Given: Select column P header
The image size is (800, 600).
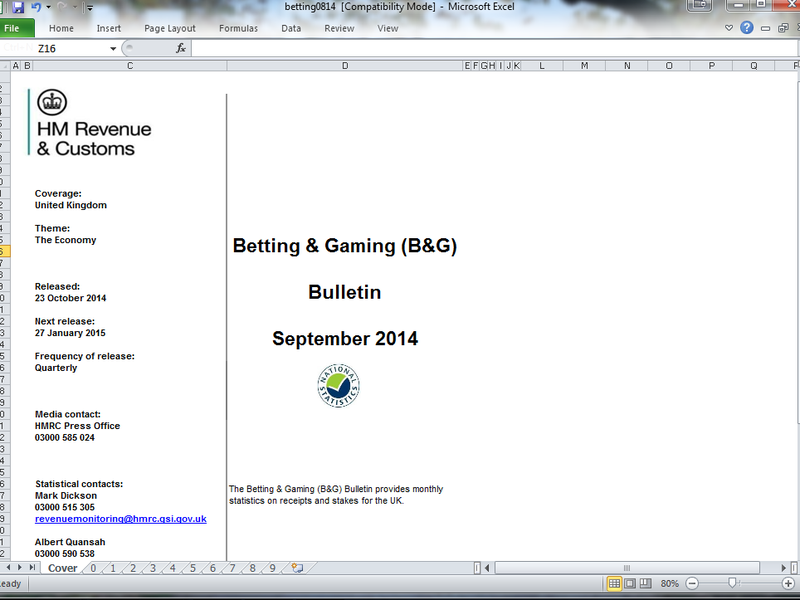Looking at the screenshot, I should pyautogui.click(x=711, y=66).
